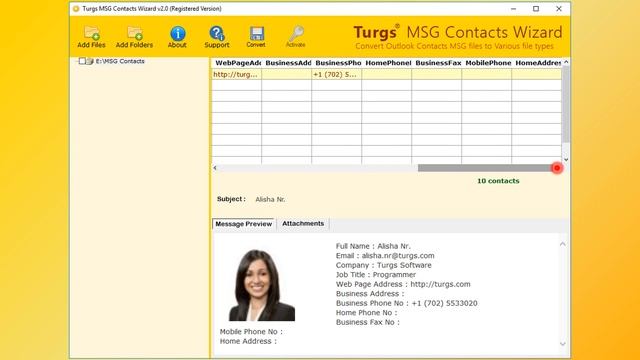
Task: Click the preview pane scroll down arrow
Action: click(x=563, y=344)
